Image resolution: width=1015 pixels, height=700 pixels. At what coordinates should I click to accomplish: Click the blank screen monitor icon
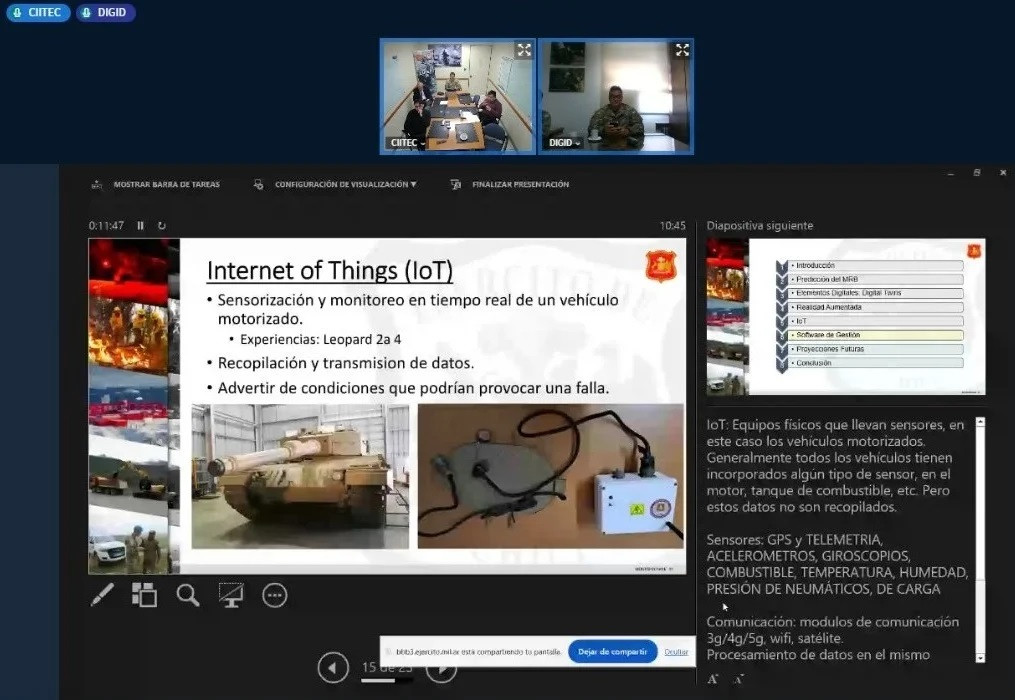point(231,595)
